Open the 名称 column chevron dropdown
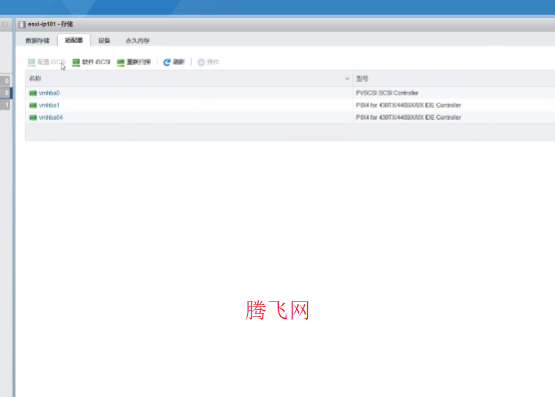 (347, 79)
